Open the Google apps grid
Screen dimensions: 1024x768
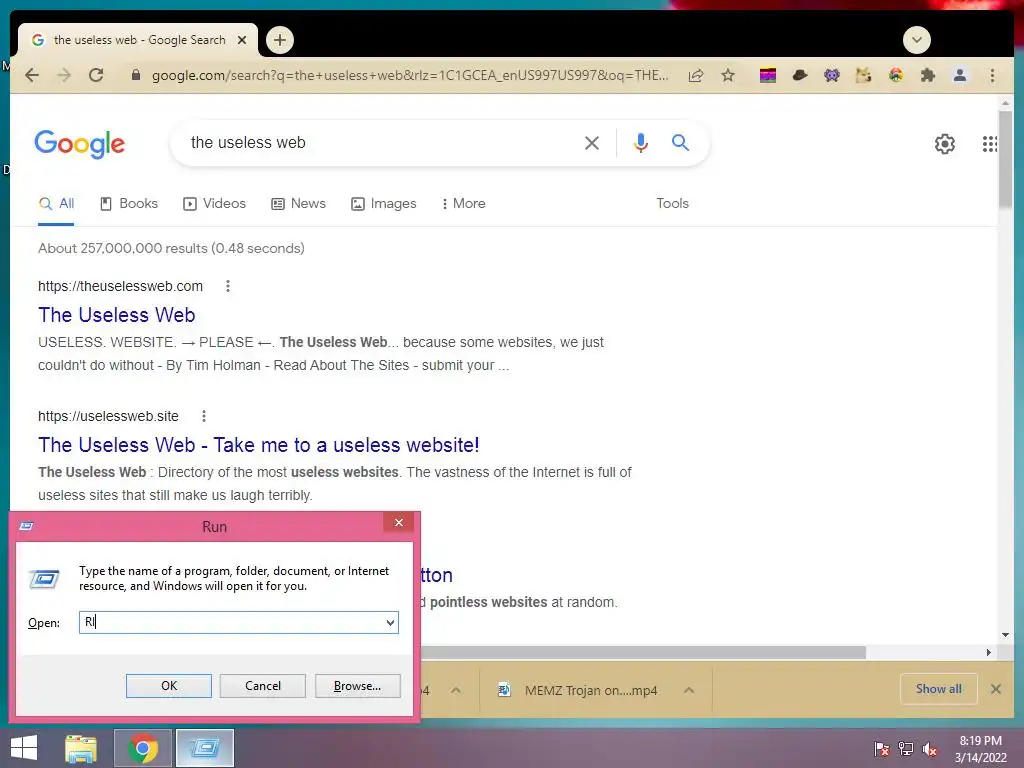[x=989, y=144]
